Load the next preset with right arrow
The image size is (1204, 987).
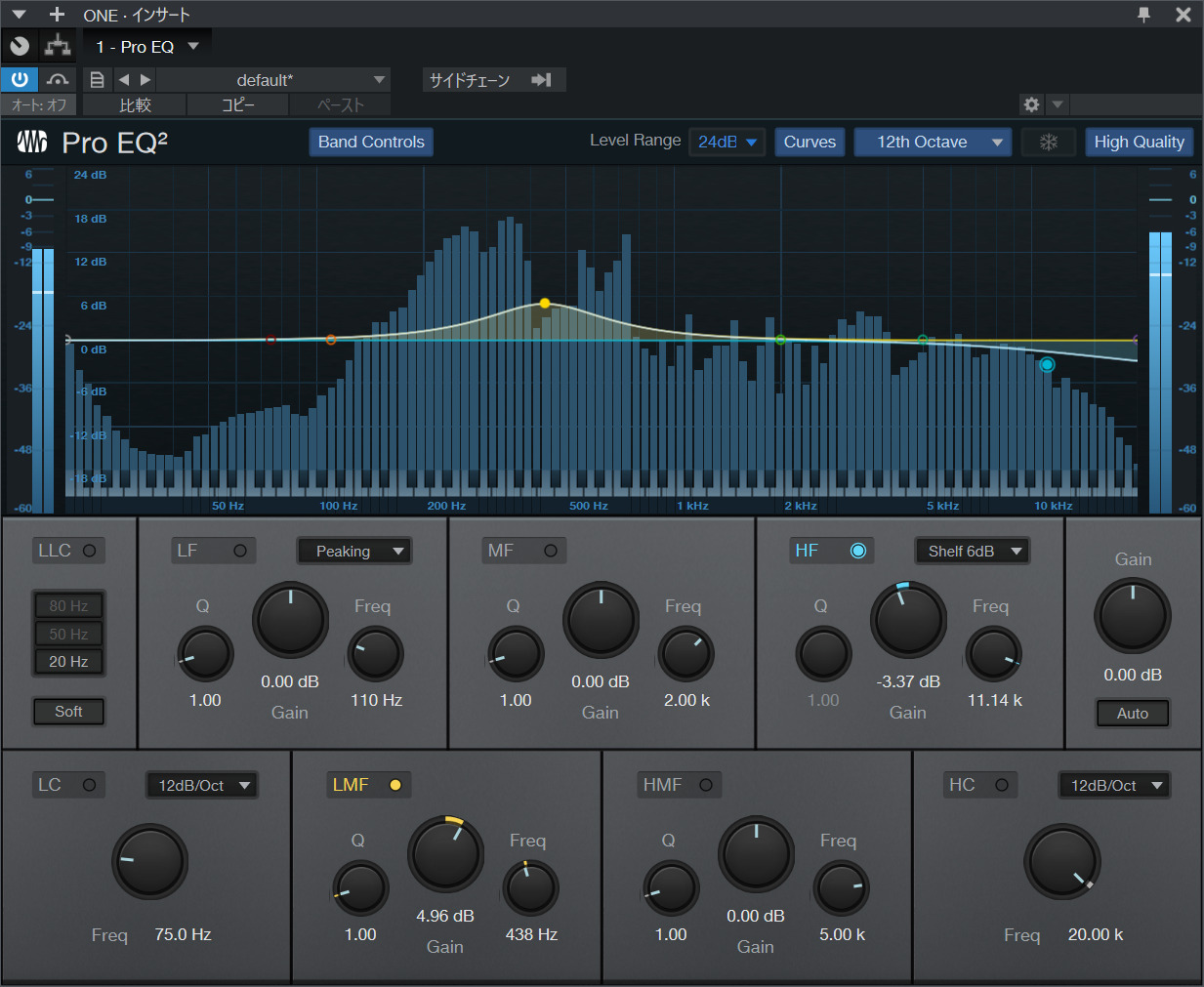pyautogui.click(x=145, y=80)
